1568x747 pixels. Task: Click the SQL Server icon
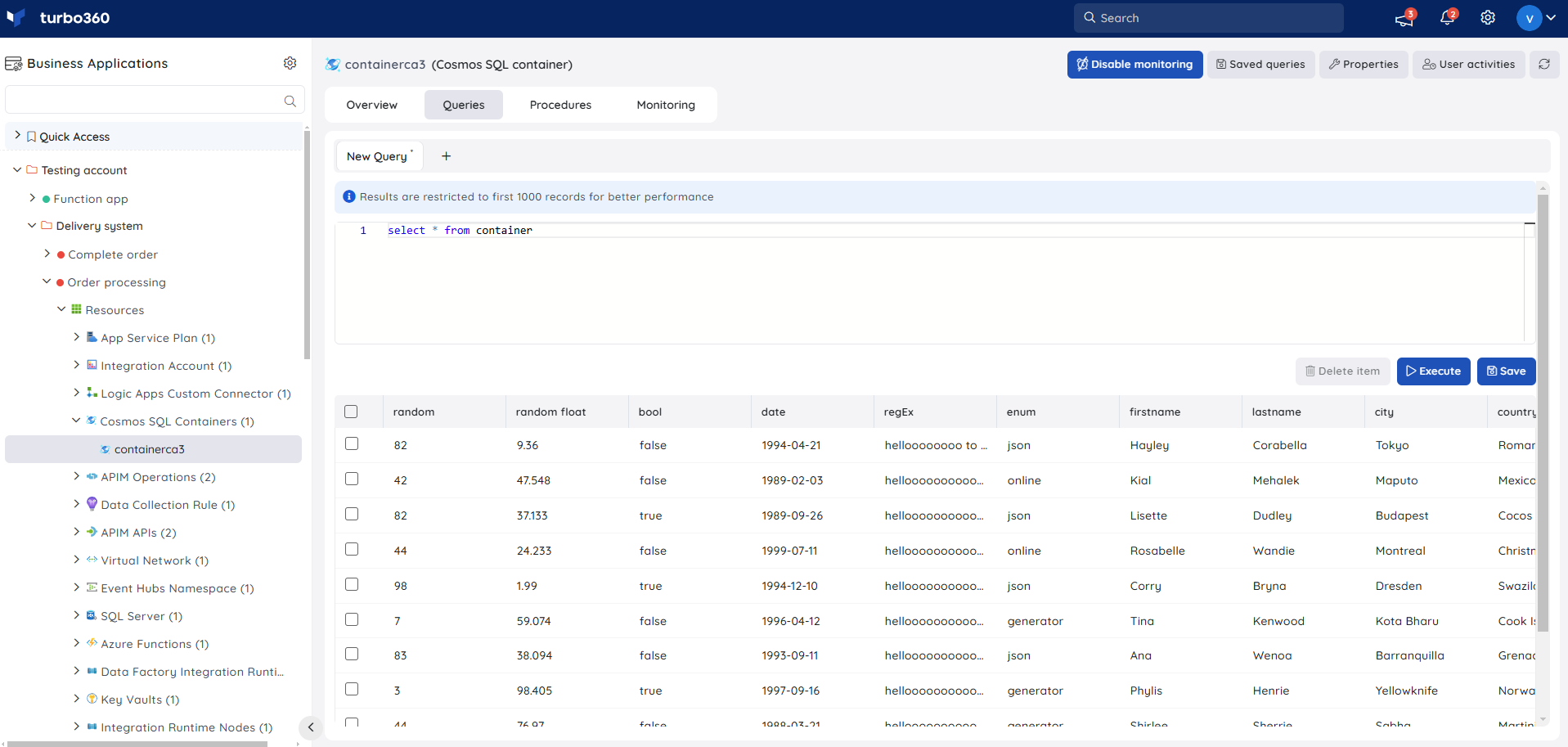(x=92, y=615)
